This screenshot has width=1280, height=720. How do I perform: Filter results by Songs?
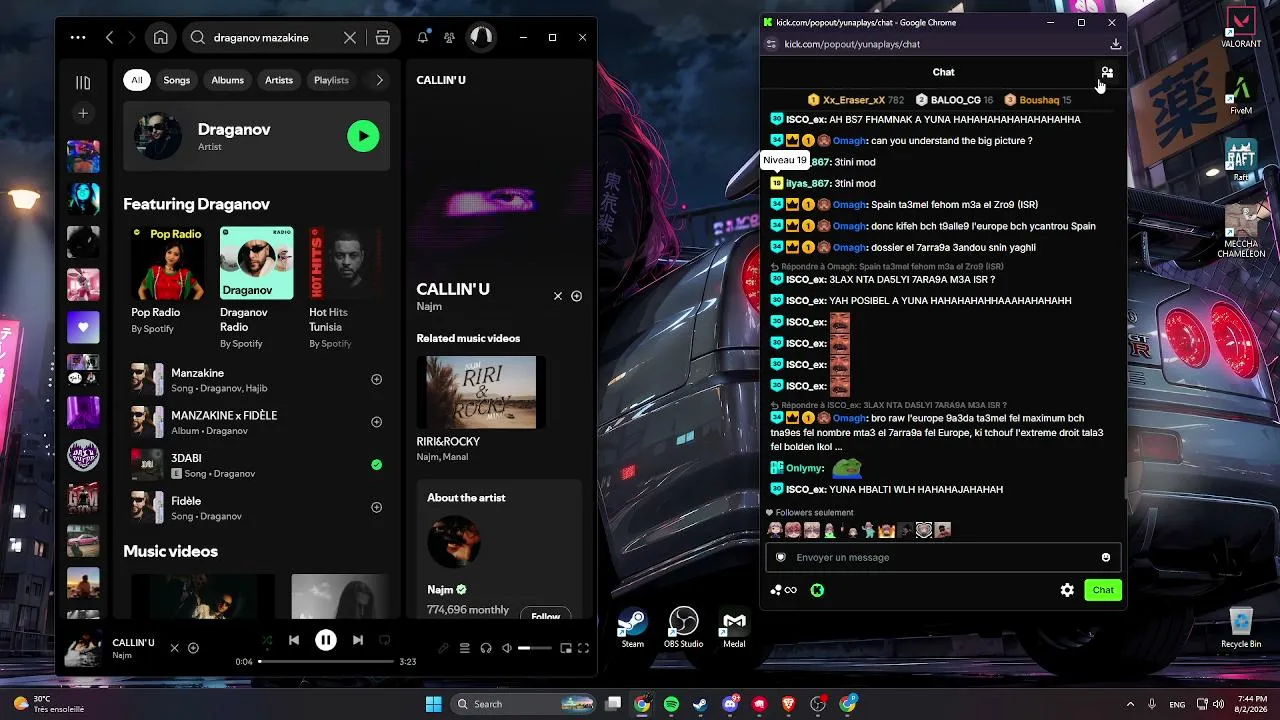(177, 80)
